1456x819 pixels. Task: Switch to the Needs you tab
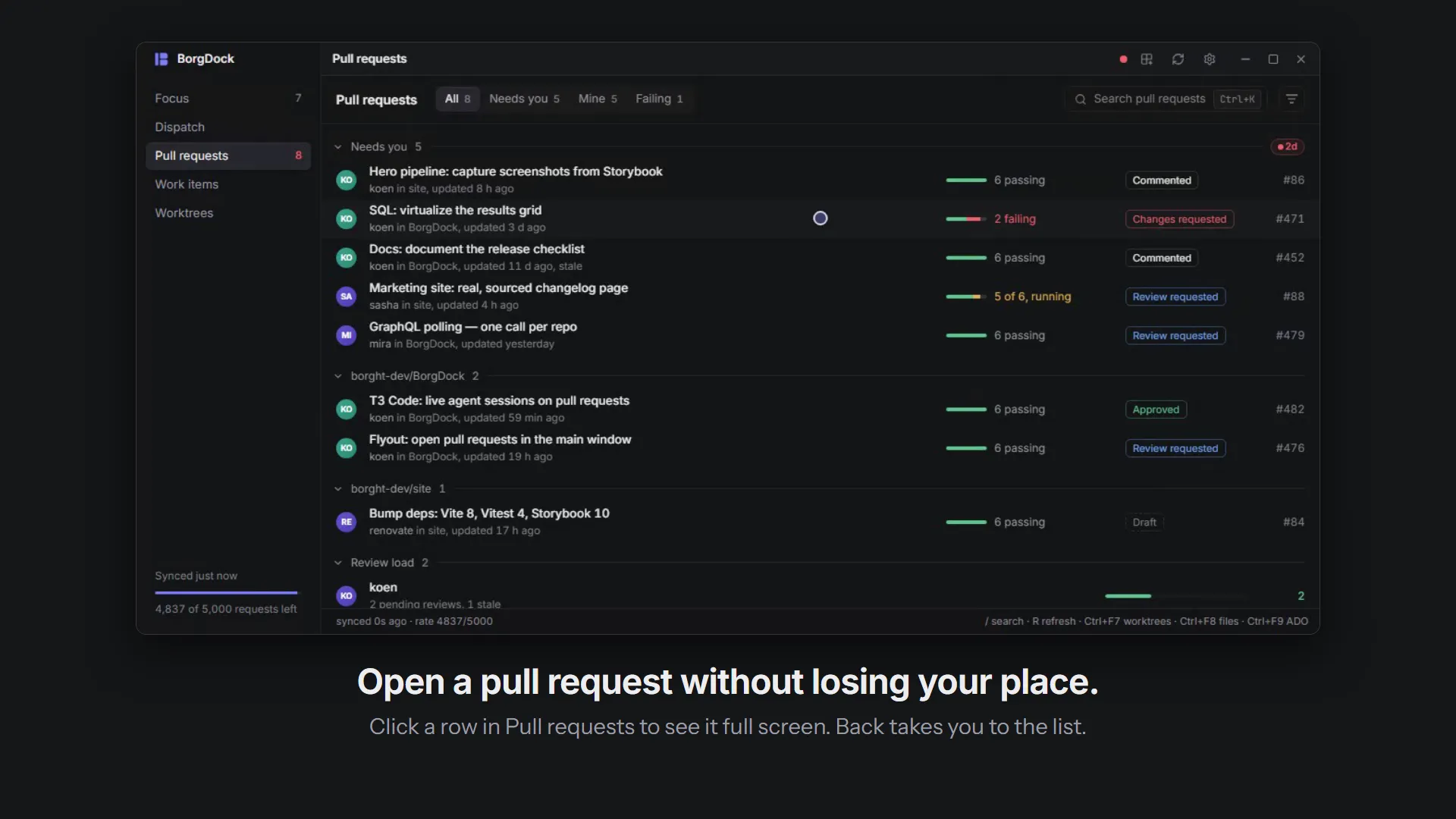[x=524, y=99]
